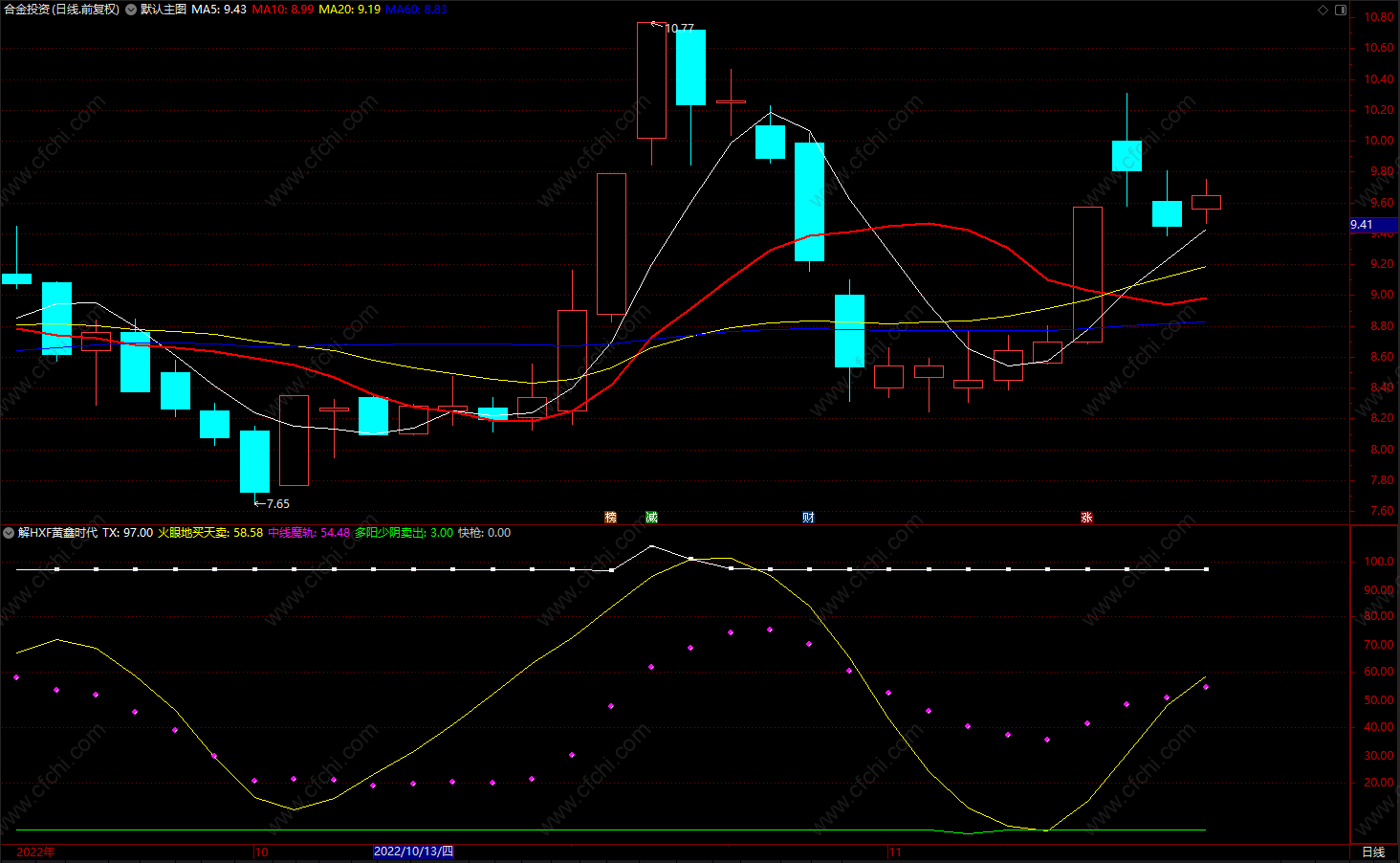Click the 20.00 indicator axis label
1400x863 pixels.
point(1379,783)
